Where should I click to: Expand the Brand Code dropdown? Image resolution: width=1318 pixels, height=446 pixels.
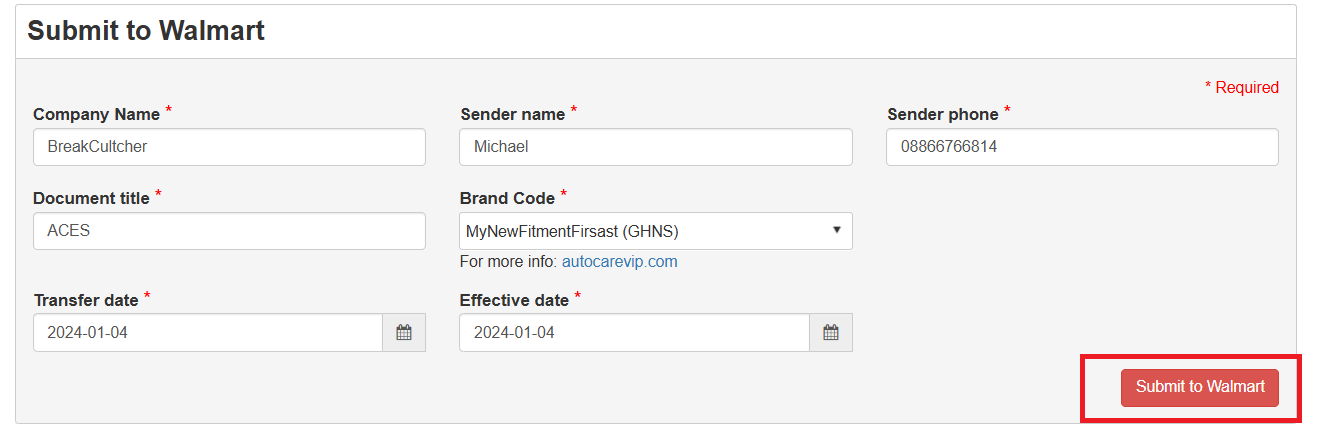655,231
